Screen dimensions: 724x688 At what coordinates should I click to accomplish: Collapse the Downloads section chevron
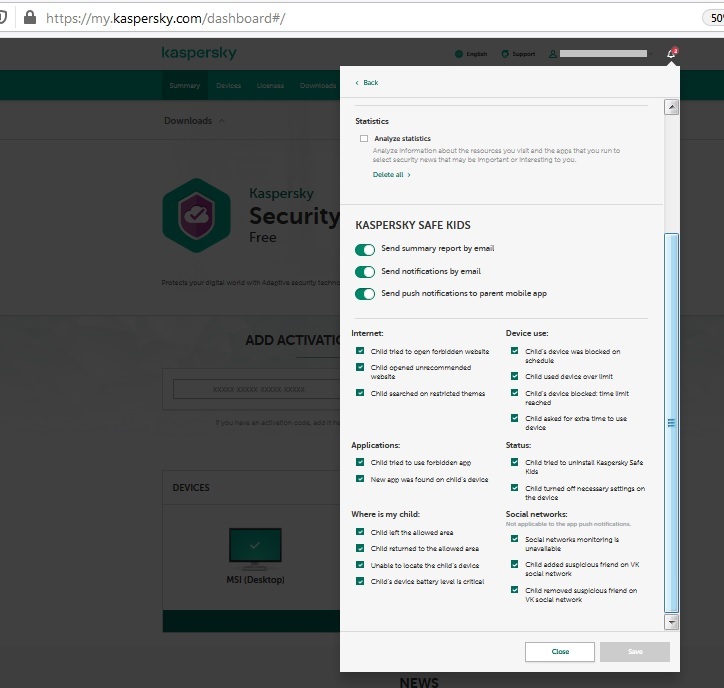pyautogui.click(x=222, y=121)
